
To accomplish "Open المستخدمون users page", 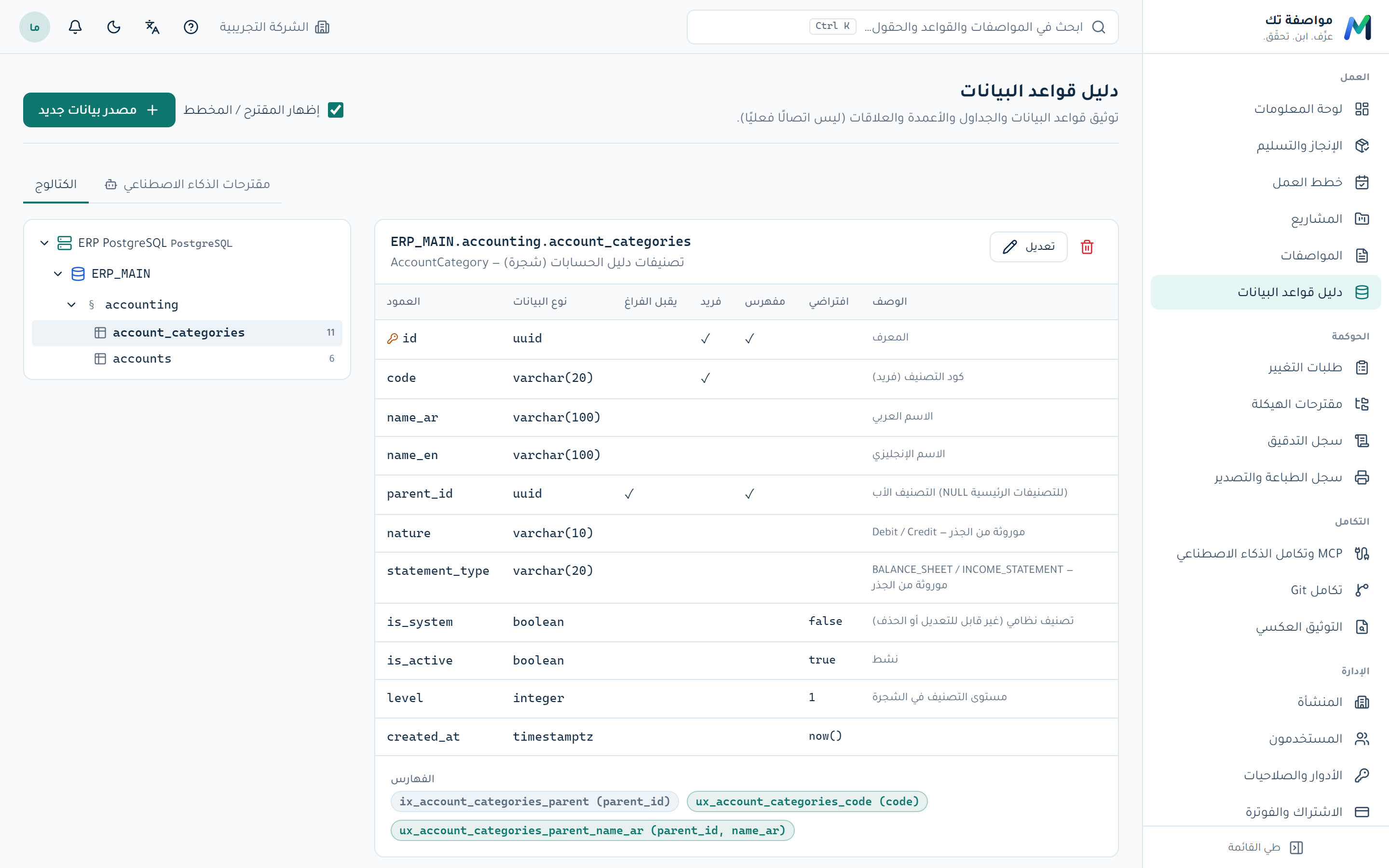I will coord(1266,739).
